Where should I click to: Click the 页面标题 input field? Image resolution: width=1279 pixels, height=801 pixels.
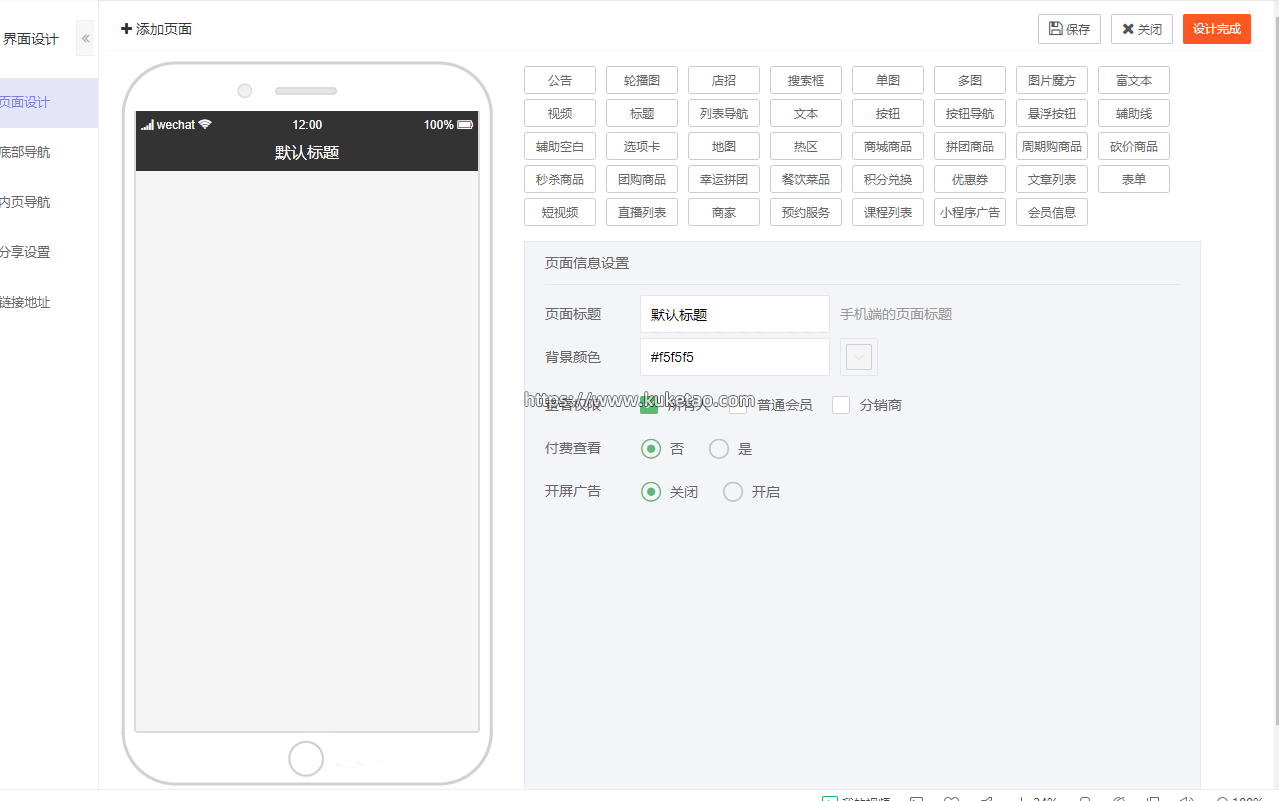point(735,314)
